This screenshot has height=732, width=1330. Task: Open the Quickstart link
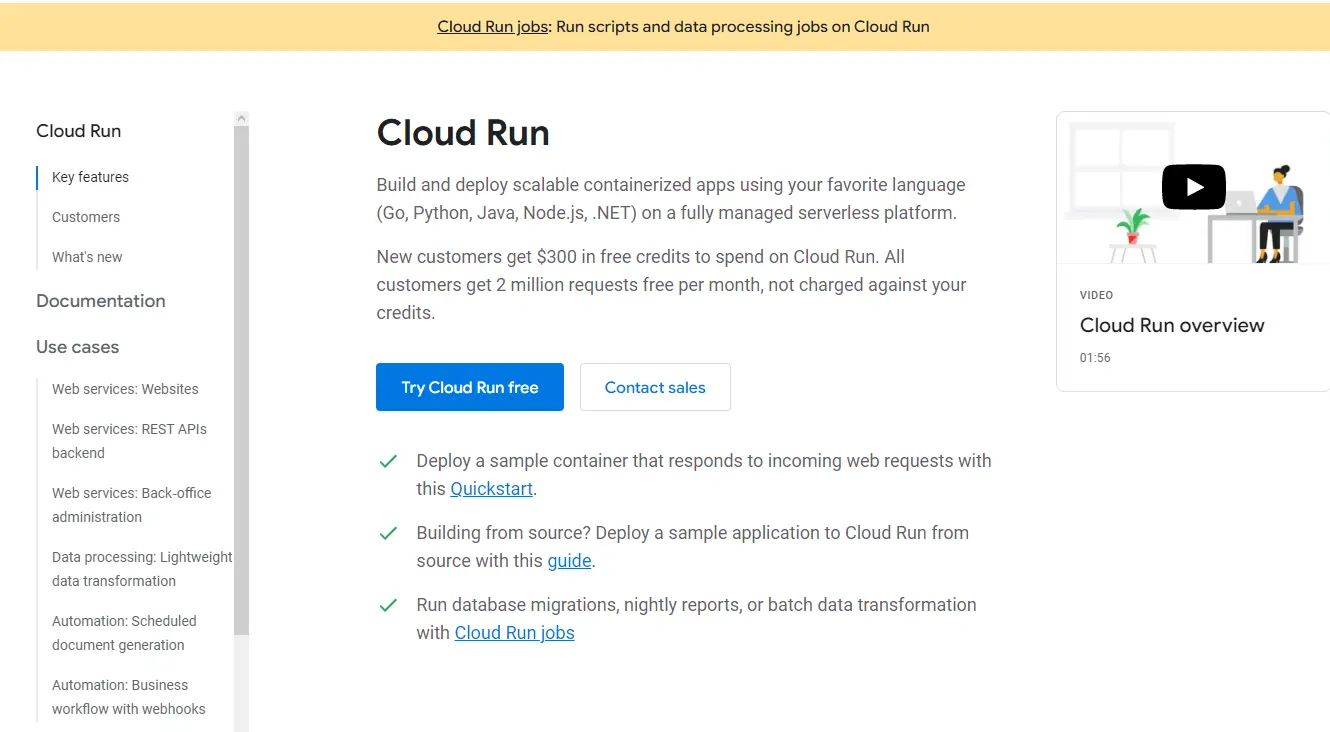click(492, 489)
